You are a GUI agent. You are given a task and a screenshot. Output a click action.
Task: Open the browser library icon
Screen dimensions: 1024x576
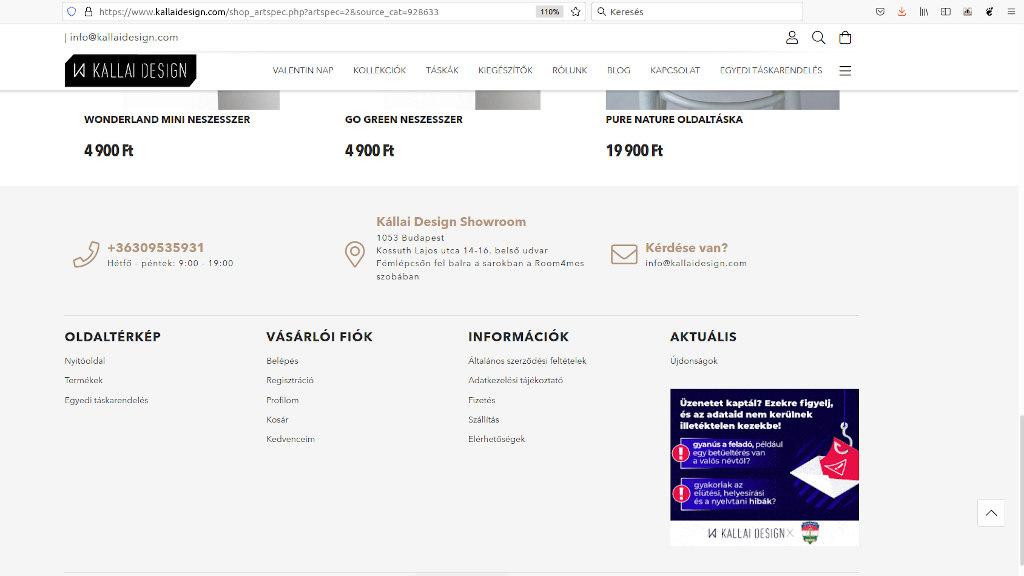click(x=923, y=12)
